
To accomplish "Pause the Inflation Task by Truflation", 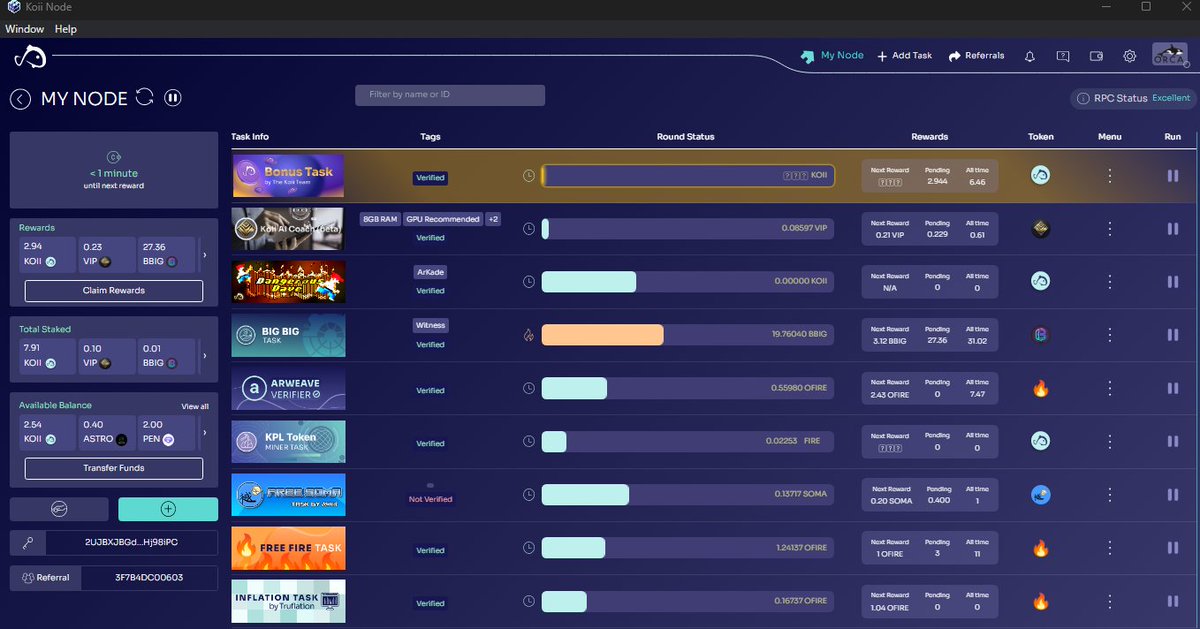I will (x=1173, y=601).
